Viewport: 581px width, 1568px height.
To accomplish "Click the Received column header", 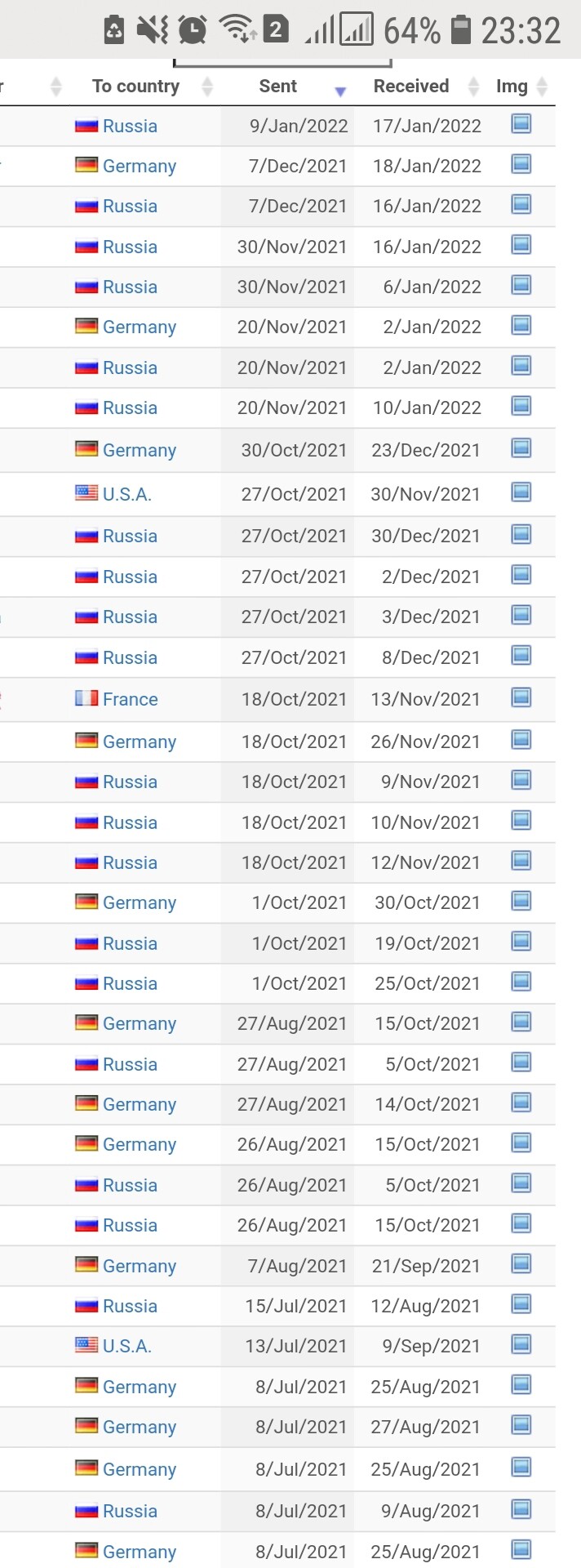I will [411, 86].
